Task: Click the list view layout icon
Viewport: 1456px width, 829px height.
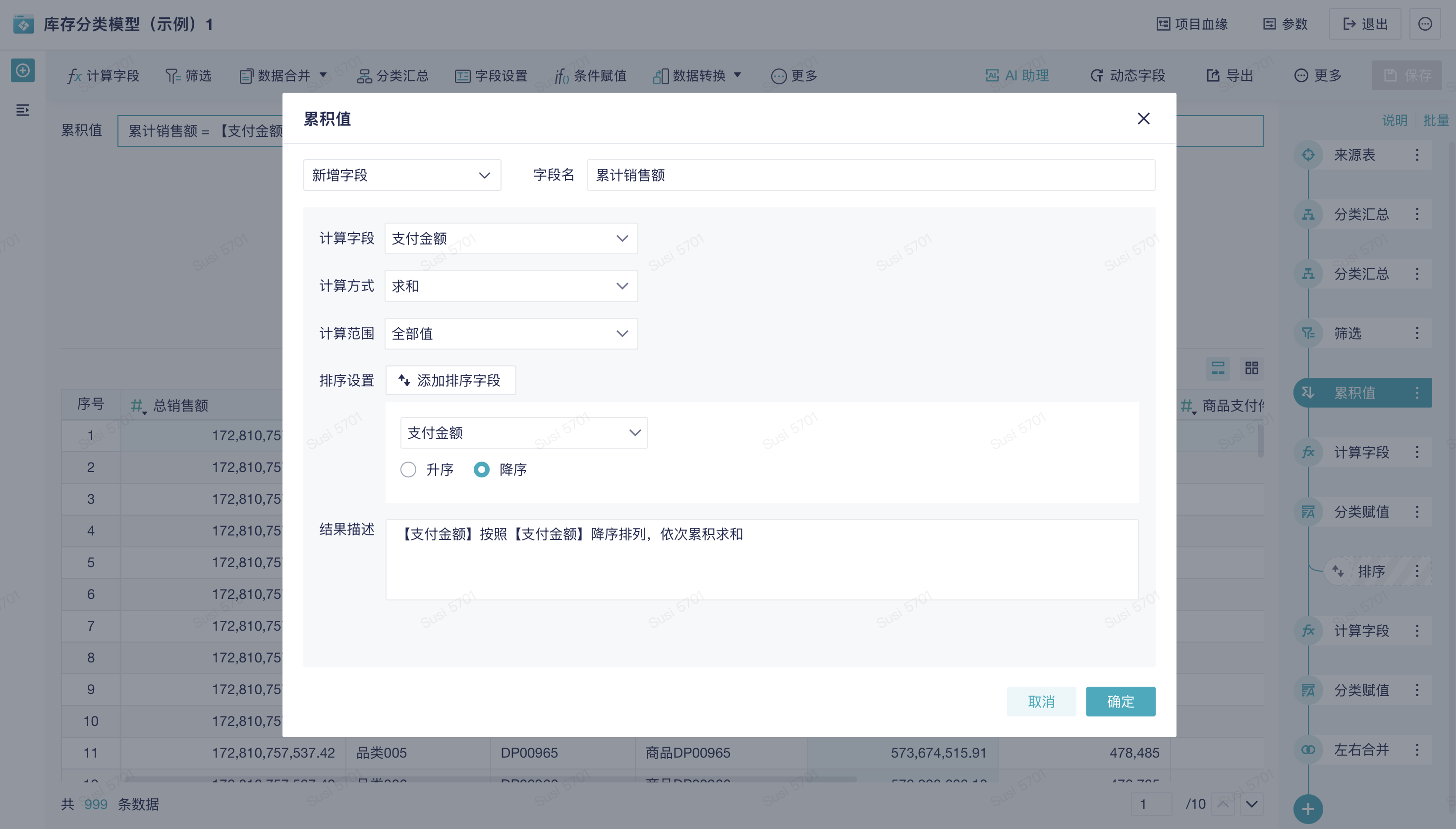Action: (x=1218, y=368)
